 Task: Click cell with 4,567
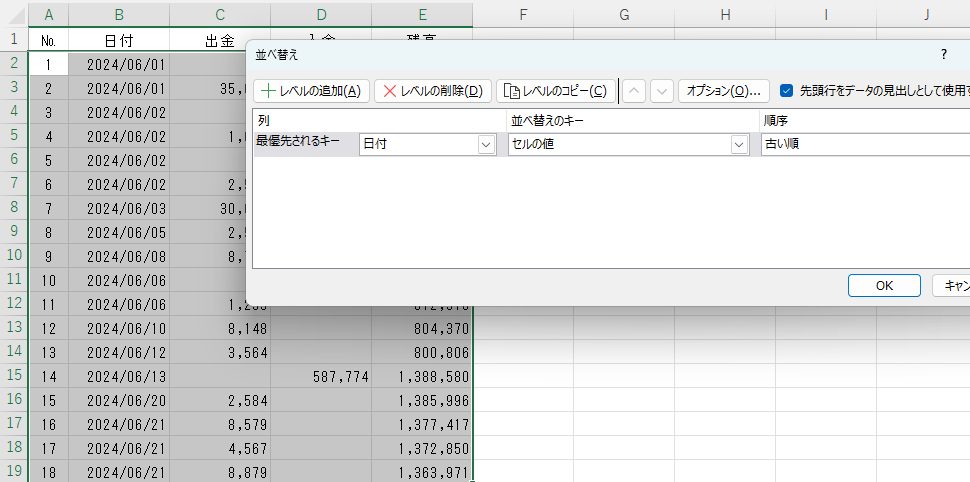(220, 448)
